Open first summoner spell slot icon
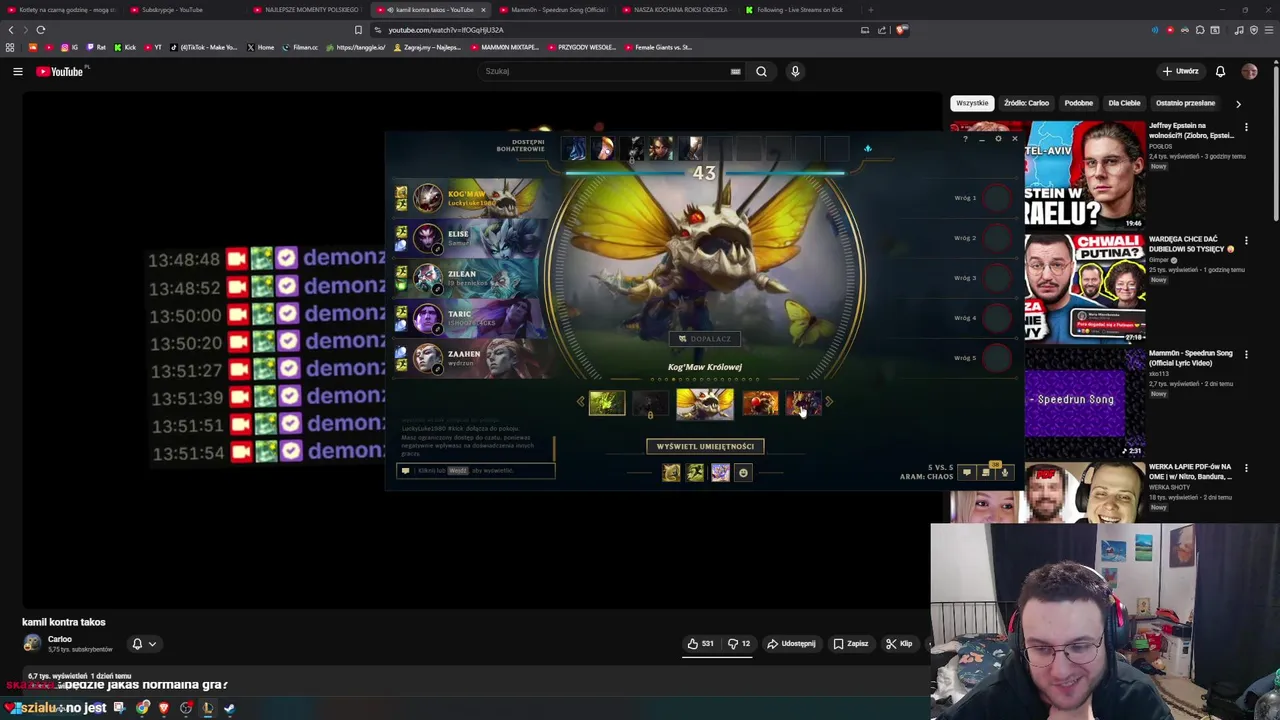Viewport: 1280px width, 720px height. point(671,473)
